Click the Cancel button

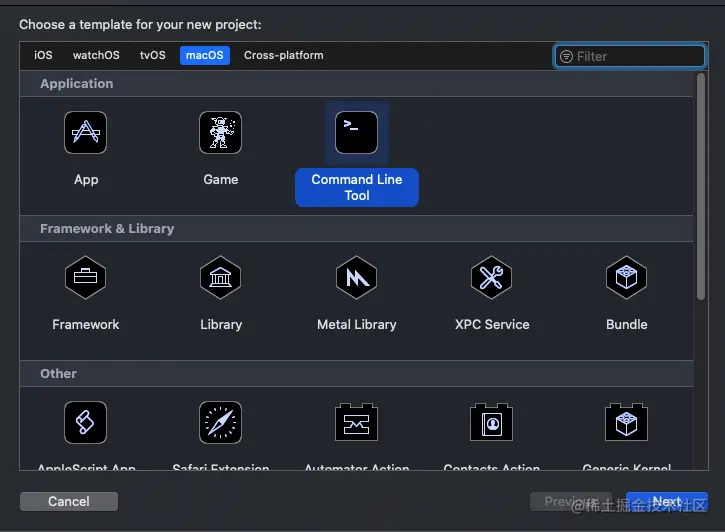[x=69, y=501]
